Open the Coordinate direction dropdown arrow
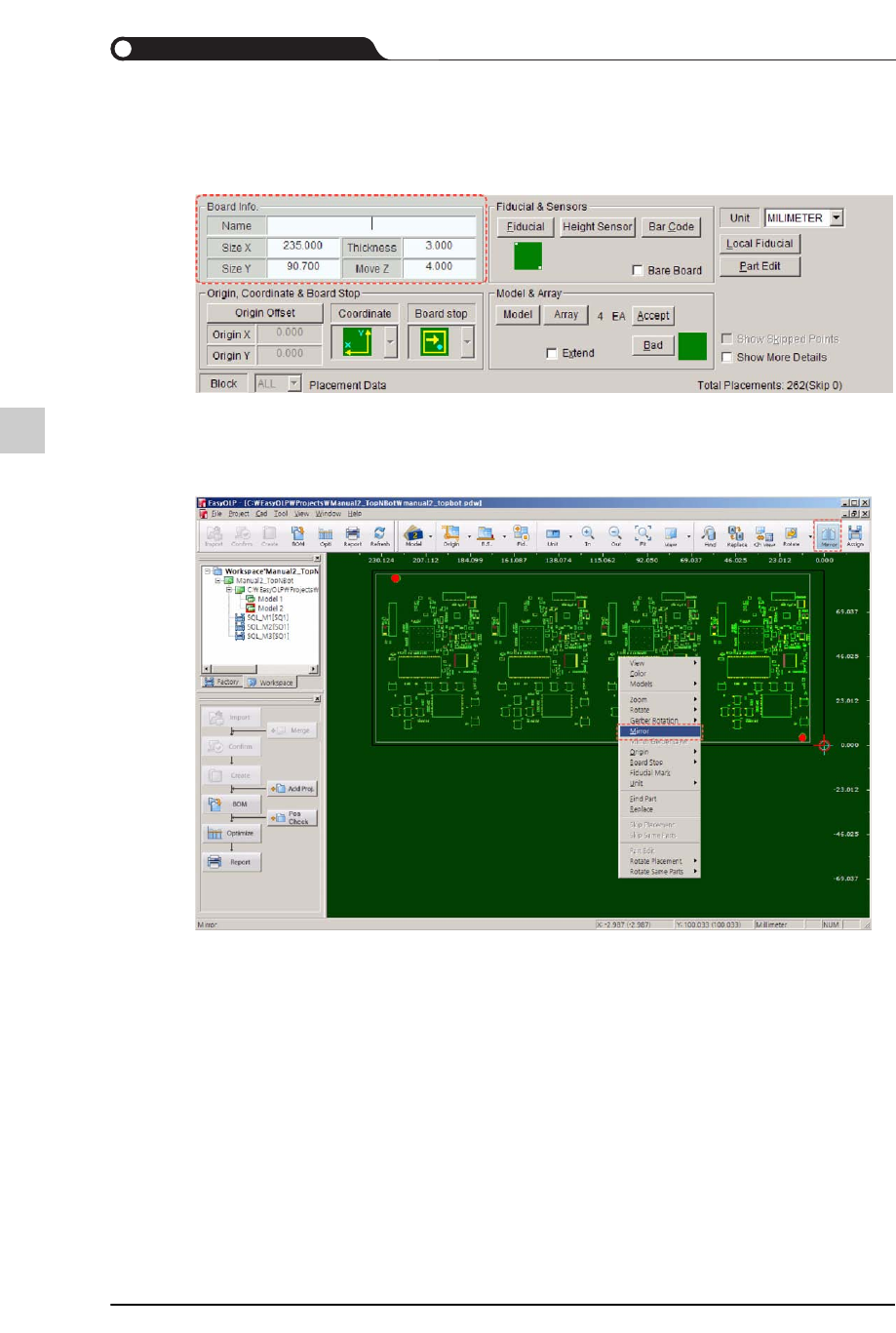The width and height of the screenshot is (896, 1333). (x=390, y=341)
